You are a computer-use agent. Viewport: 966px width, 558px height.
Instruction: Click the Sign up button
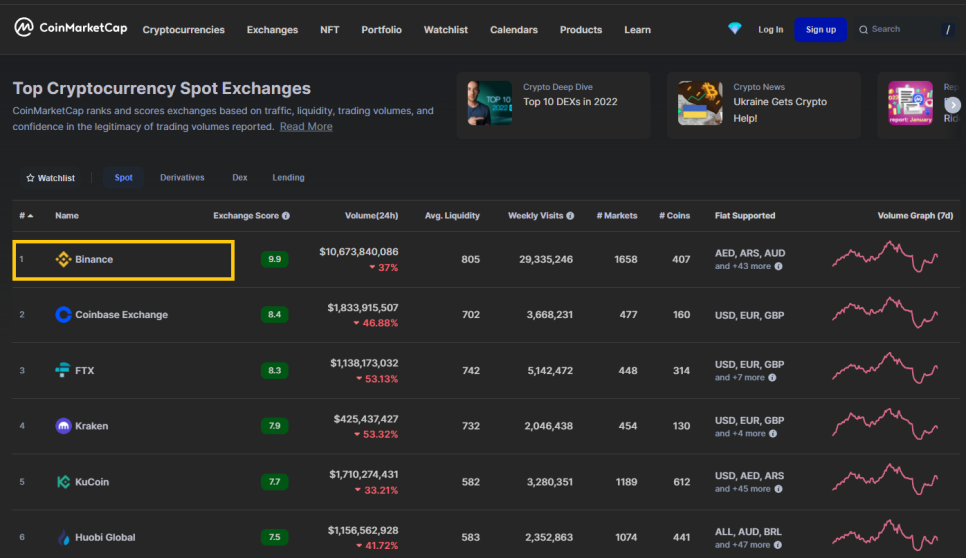(x=821, y=30)
